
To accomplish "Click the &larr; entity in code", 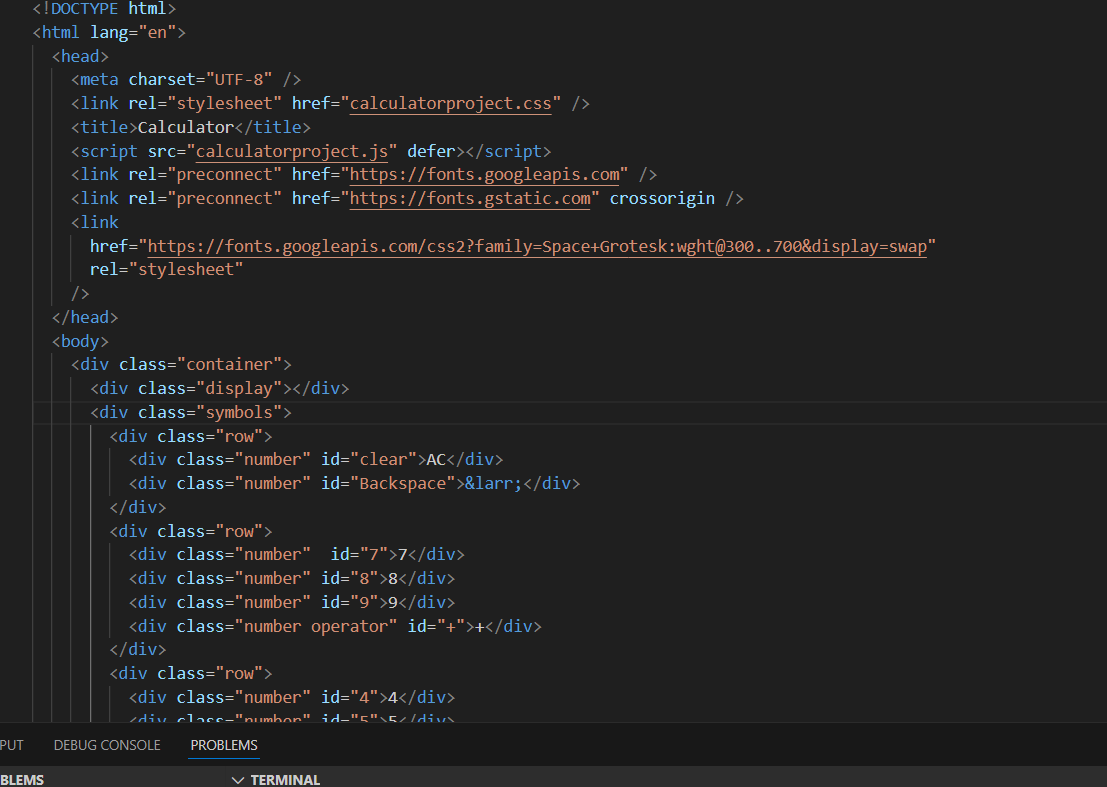I will click(493, 483).
